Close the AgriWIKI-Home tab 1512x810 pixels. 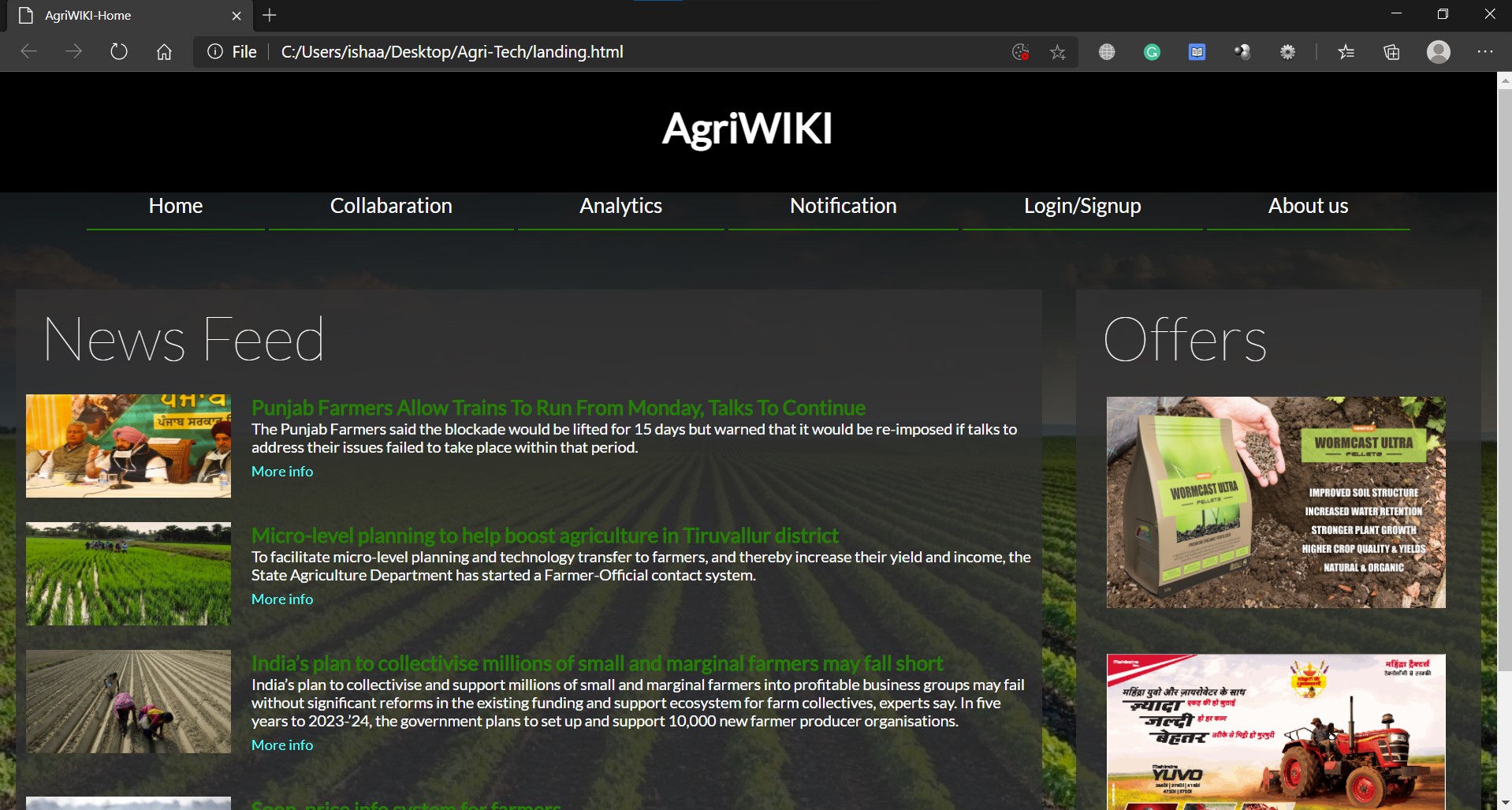point(236,16)
